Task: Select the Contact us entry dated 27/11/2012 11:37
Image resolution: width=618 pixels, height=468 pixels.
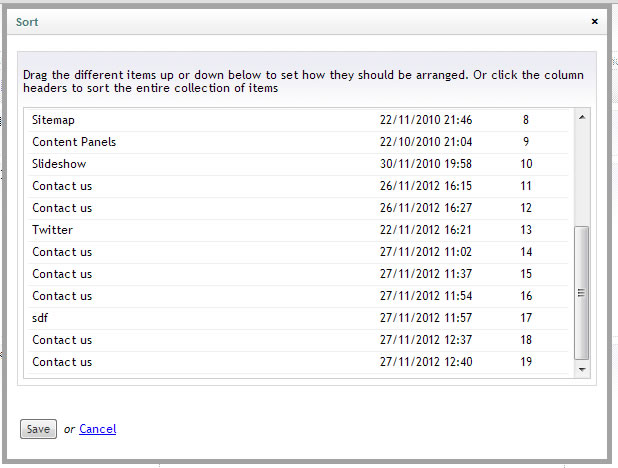Action: [62, 274]
